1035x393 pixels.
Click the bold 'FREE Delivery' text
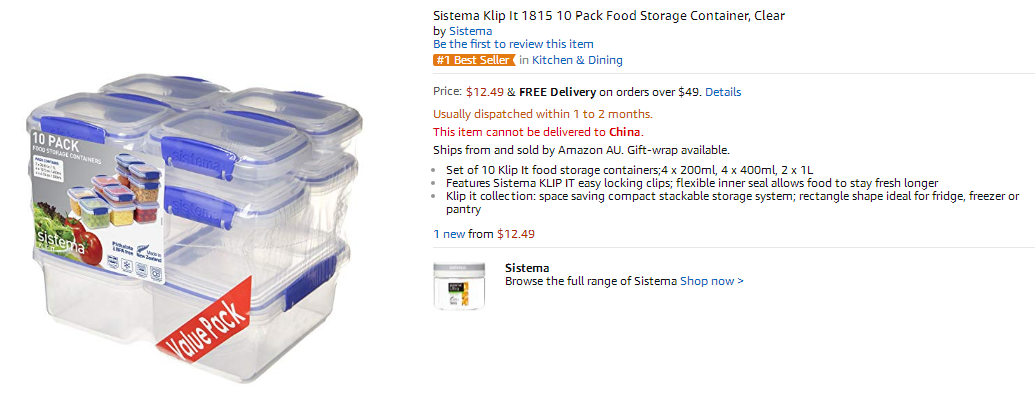(x=558, y=92)
